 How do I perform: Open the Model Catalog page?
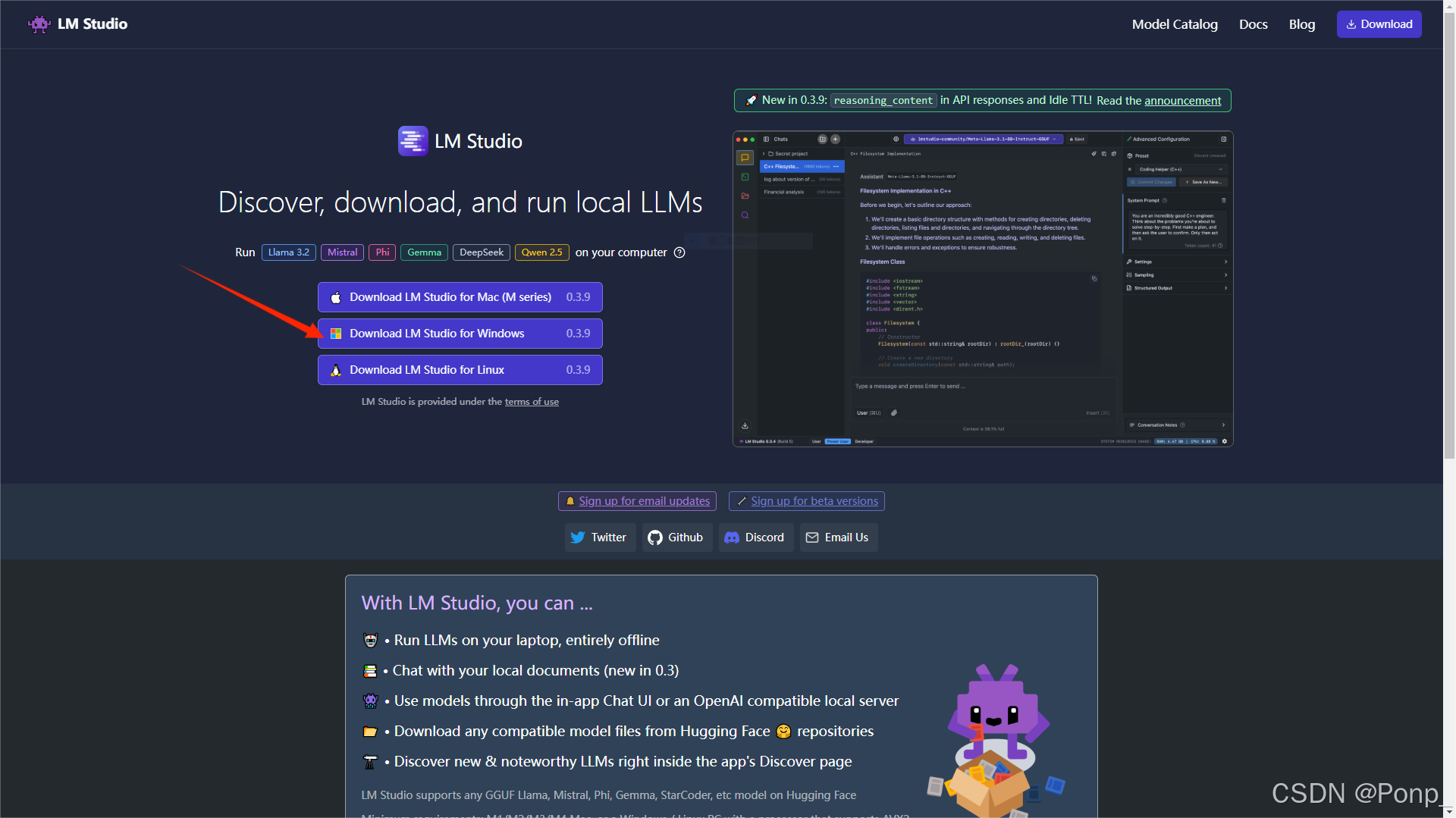1175,24
